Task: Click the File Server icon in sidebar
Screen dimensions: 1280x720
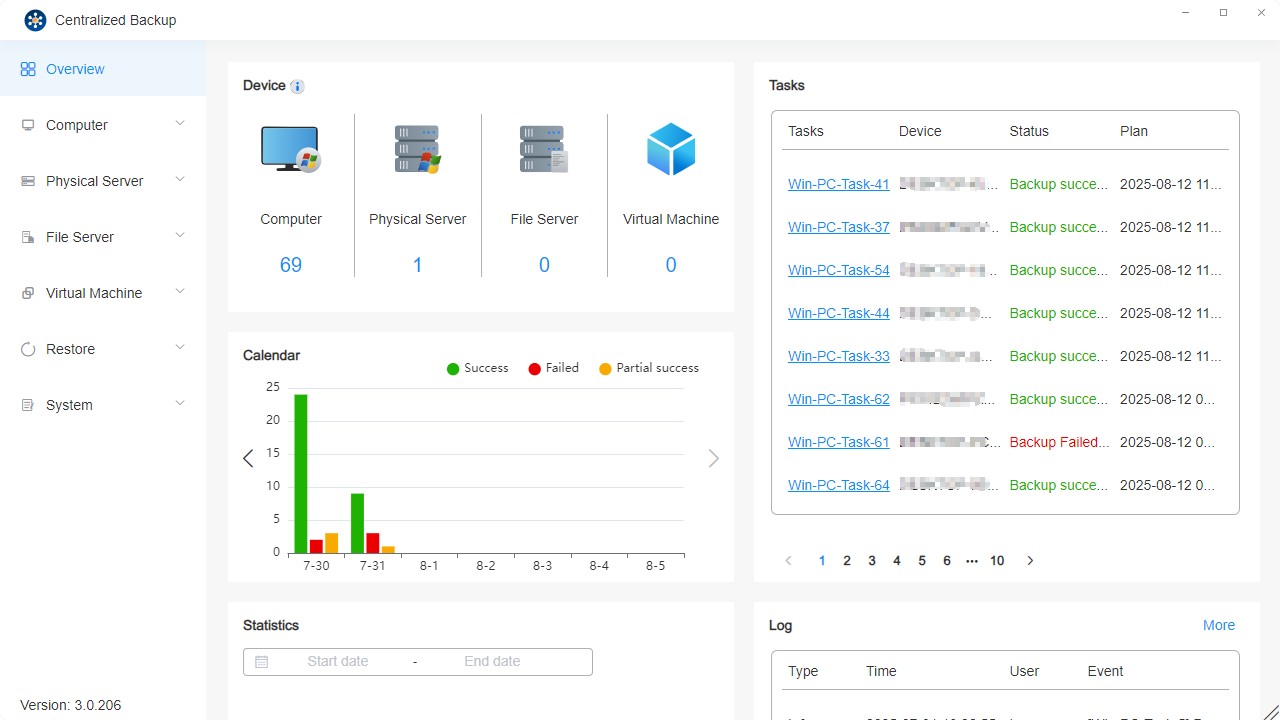Action: click(x=28, y=238)
